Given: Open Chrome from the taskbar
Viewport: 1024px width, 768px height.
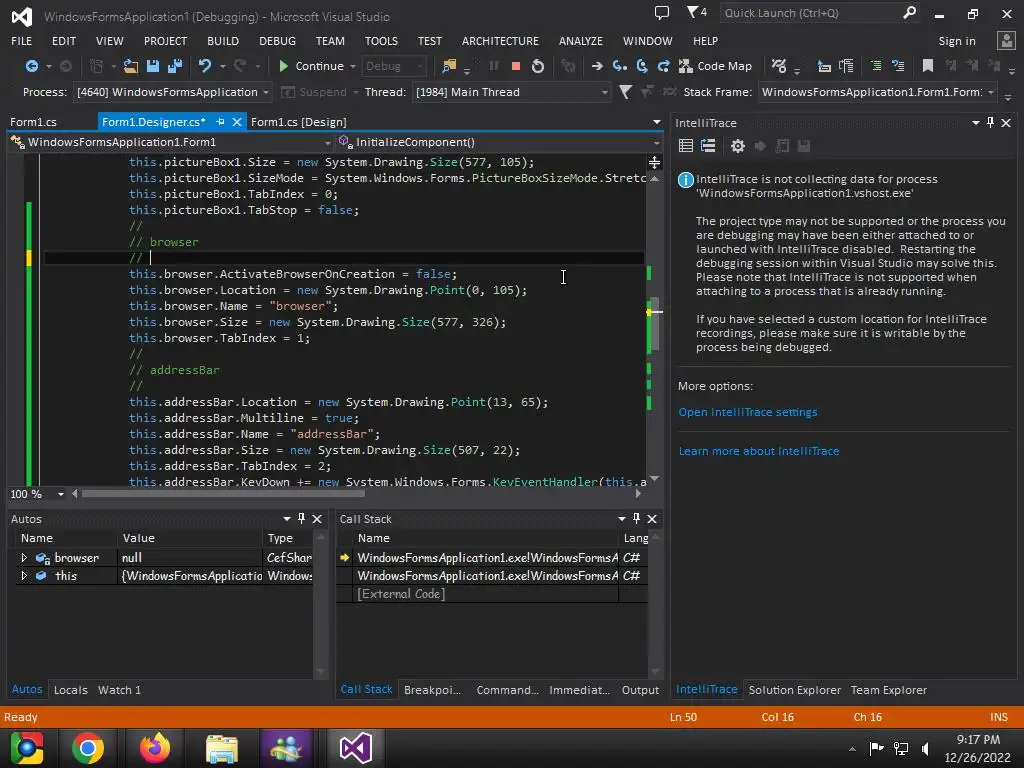Looking at the screenshot, I should 88,748.
